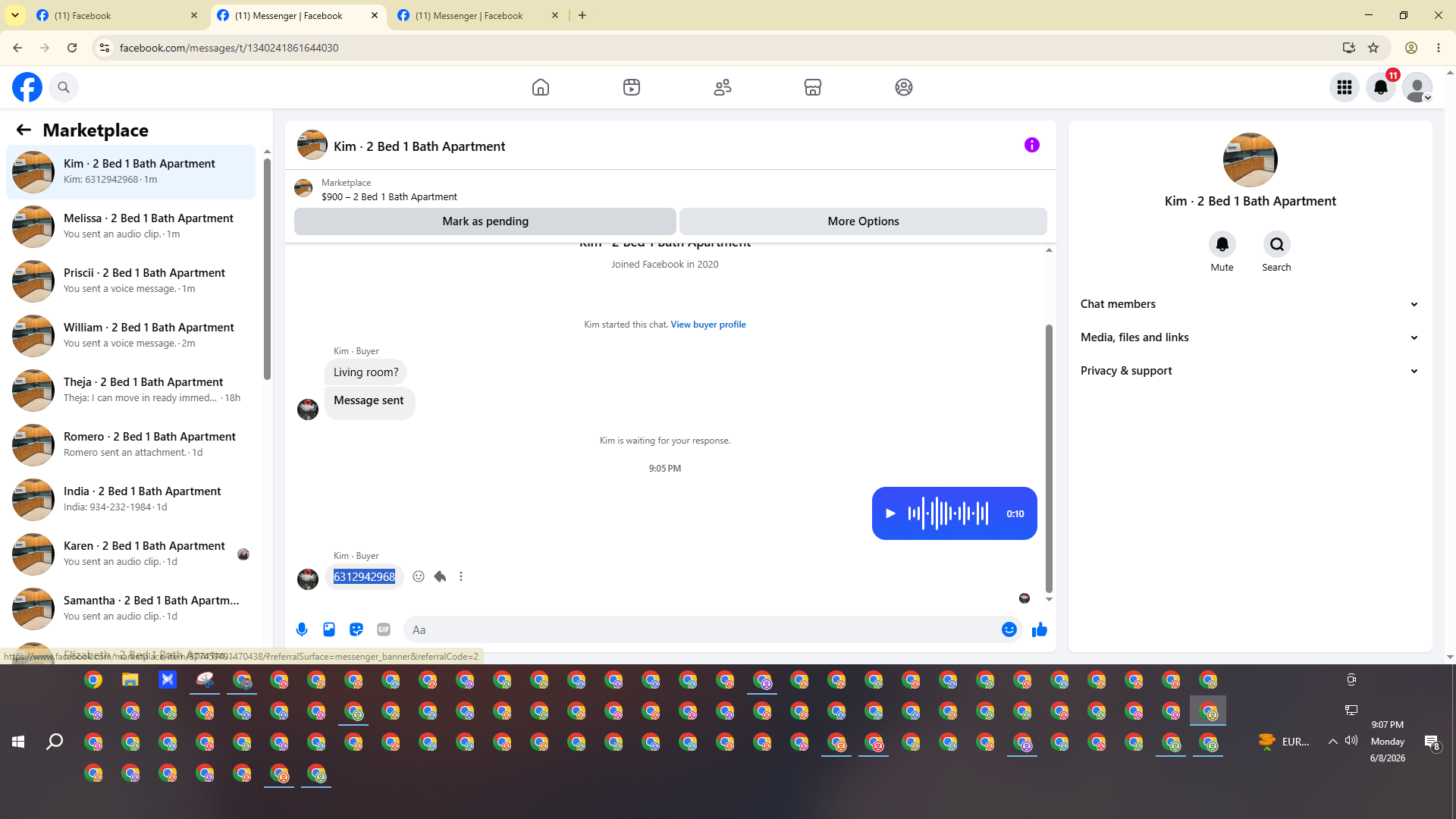
Task: Open more options for the 6312942968 message
Action: pos(461,576)
